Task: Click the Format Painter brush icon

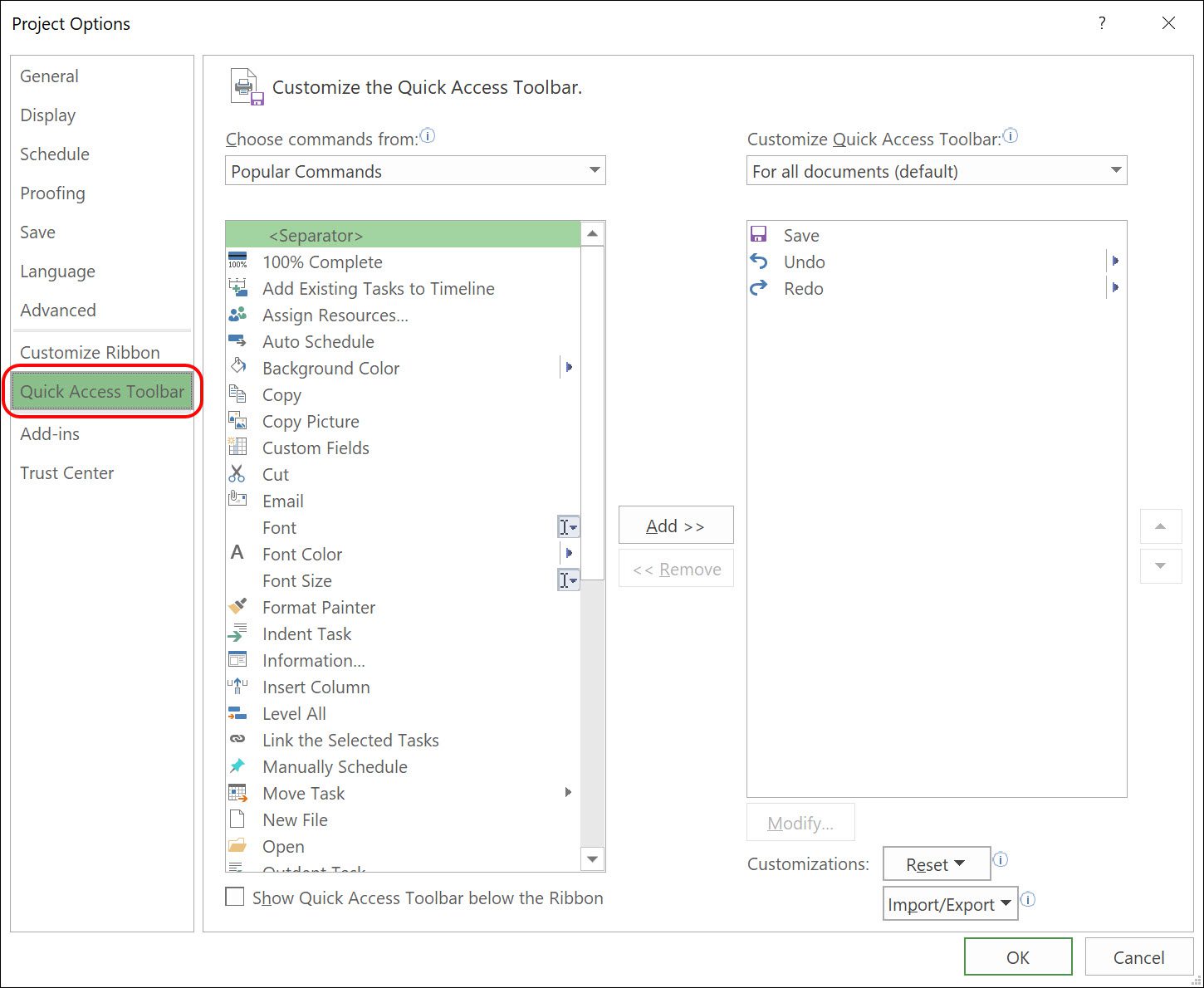Action: point(237,606)
